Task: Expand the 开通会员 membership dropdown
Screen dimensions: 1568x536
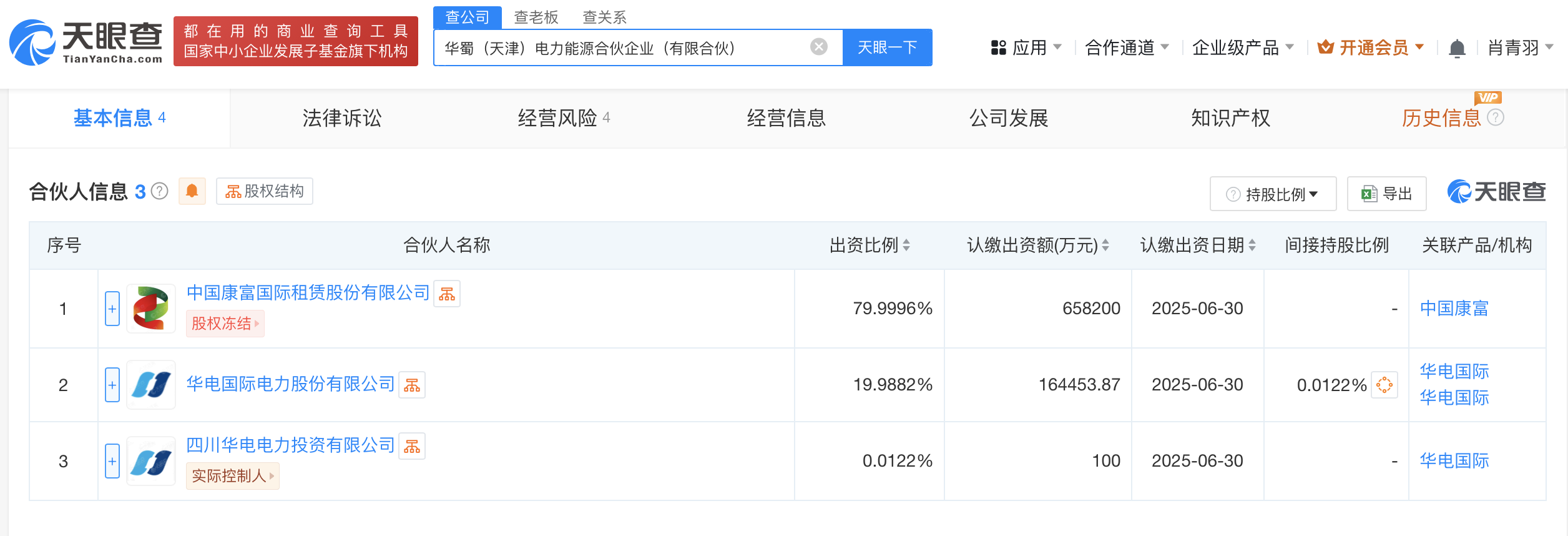Action: coord(1371,47)
